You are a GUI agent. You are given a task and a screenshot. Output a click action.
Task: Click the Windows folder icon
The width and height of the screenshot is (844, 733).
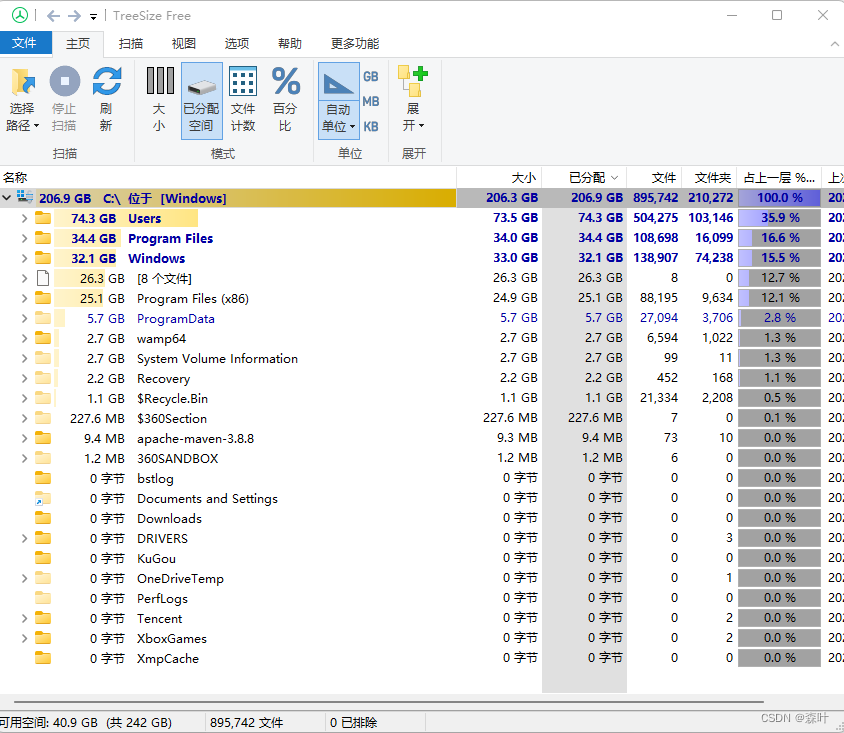pyautogui.click(x=43, y=258)
